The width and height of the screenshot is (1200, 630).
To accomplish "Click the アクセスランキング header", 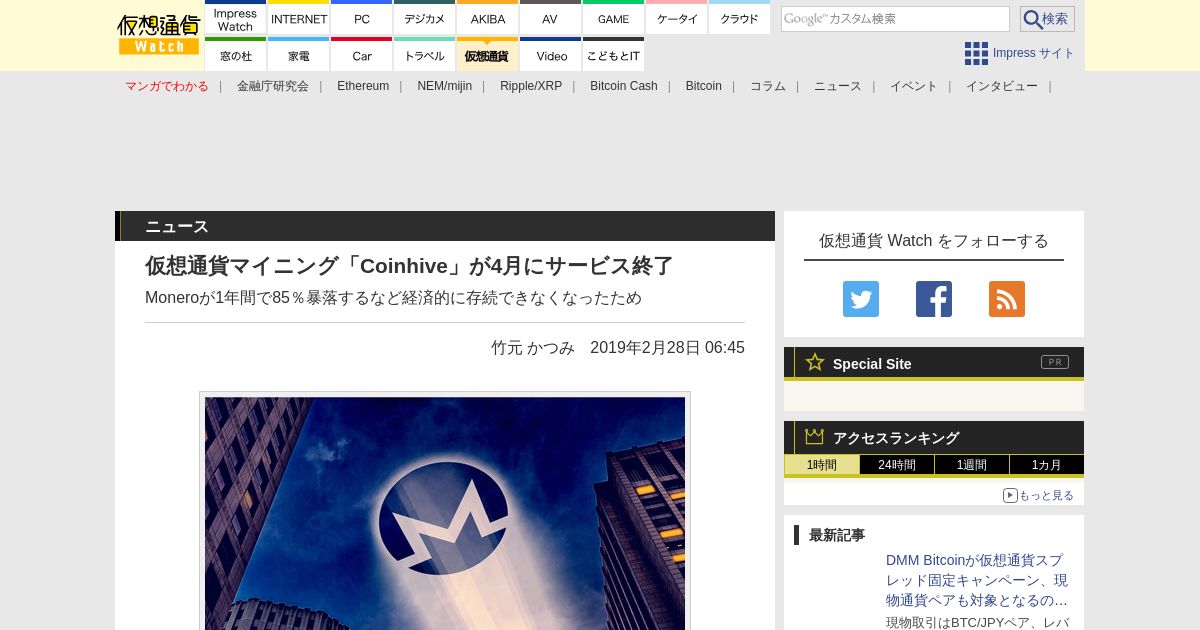I will pos(896,438).
